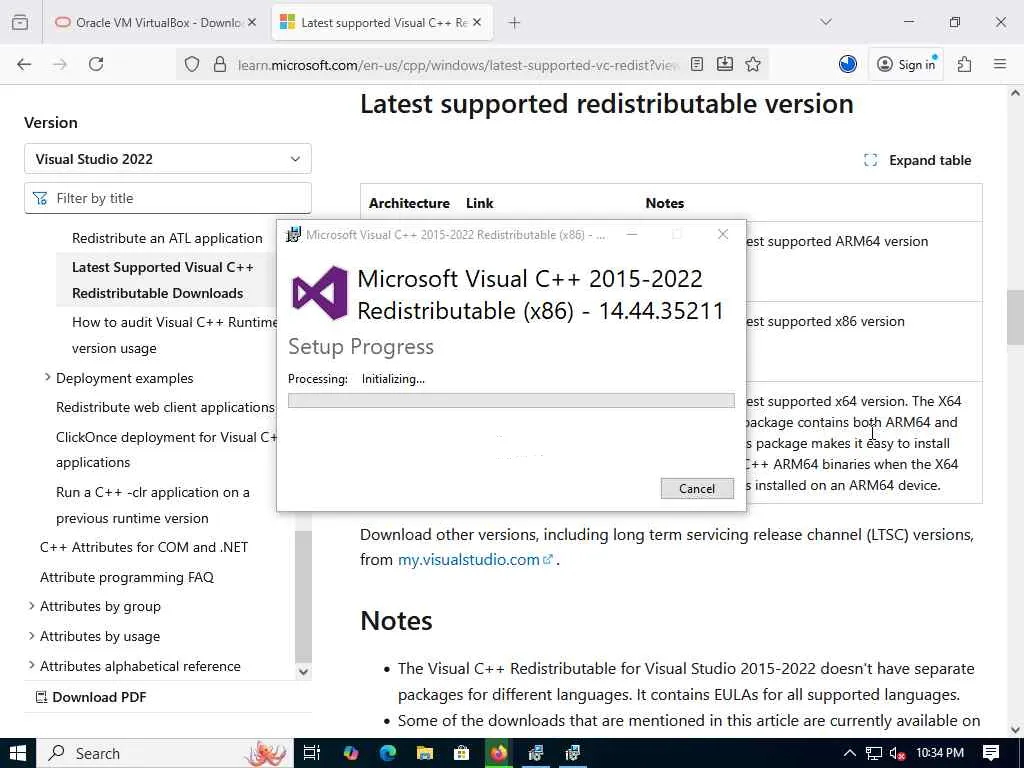Open Firefox View icon at tab bar start
This screenshot has width=1024, height=768.
(x=20, y=23)
